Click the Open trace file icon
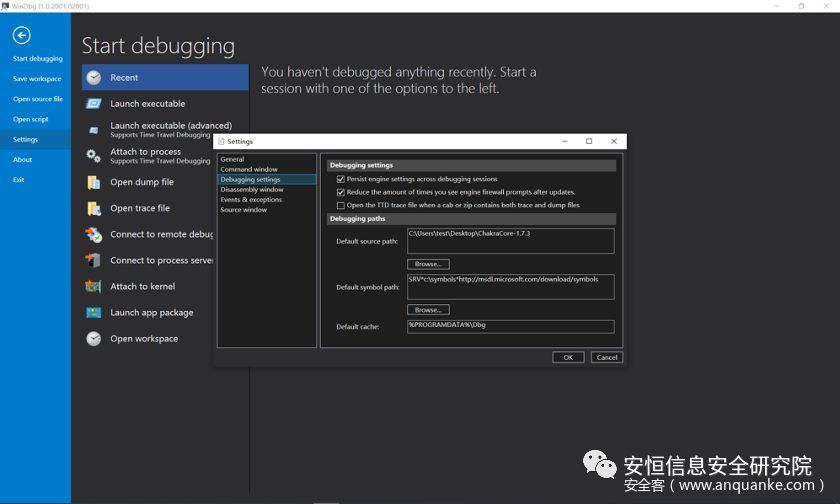The image size is (840, 504). point(94,208)
